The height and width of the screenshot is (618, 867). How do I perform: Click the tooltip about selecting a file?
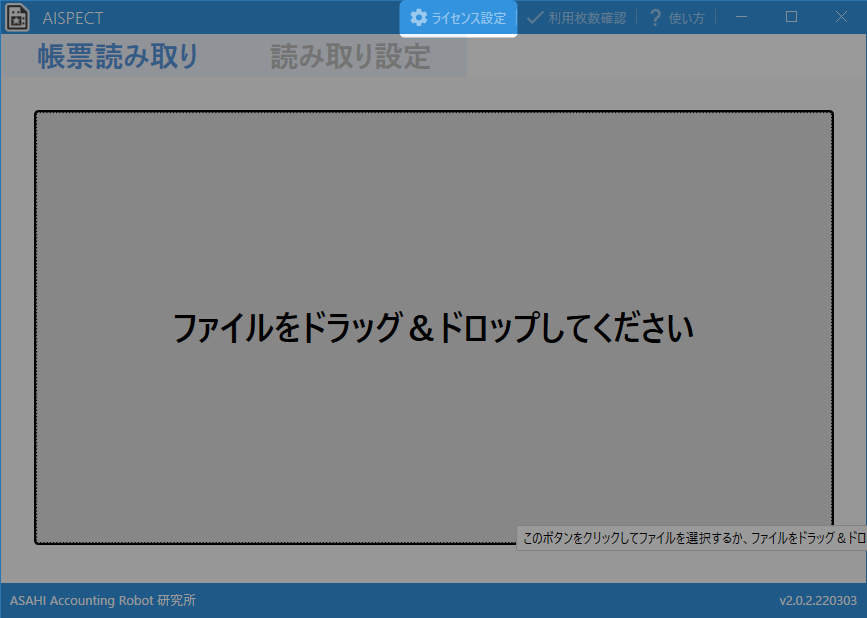click(x=692, y=538)
